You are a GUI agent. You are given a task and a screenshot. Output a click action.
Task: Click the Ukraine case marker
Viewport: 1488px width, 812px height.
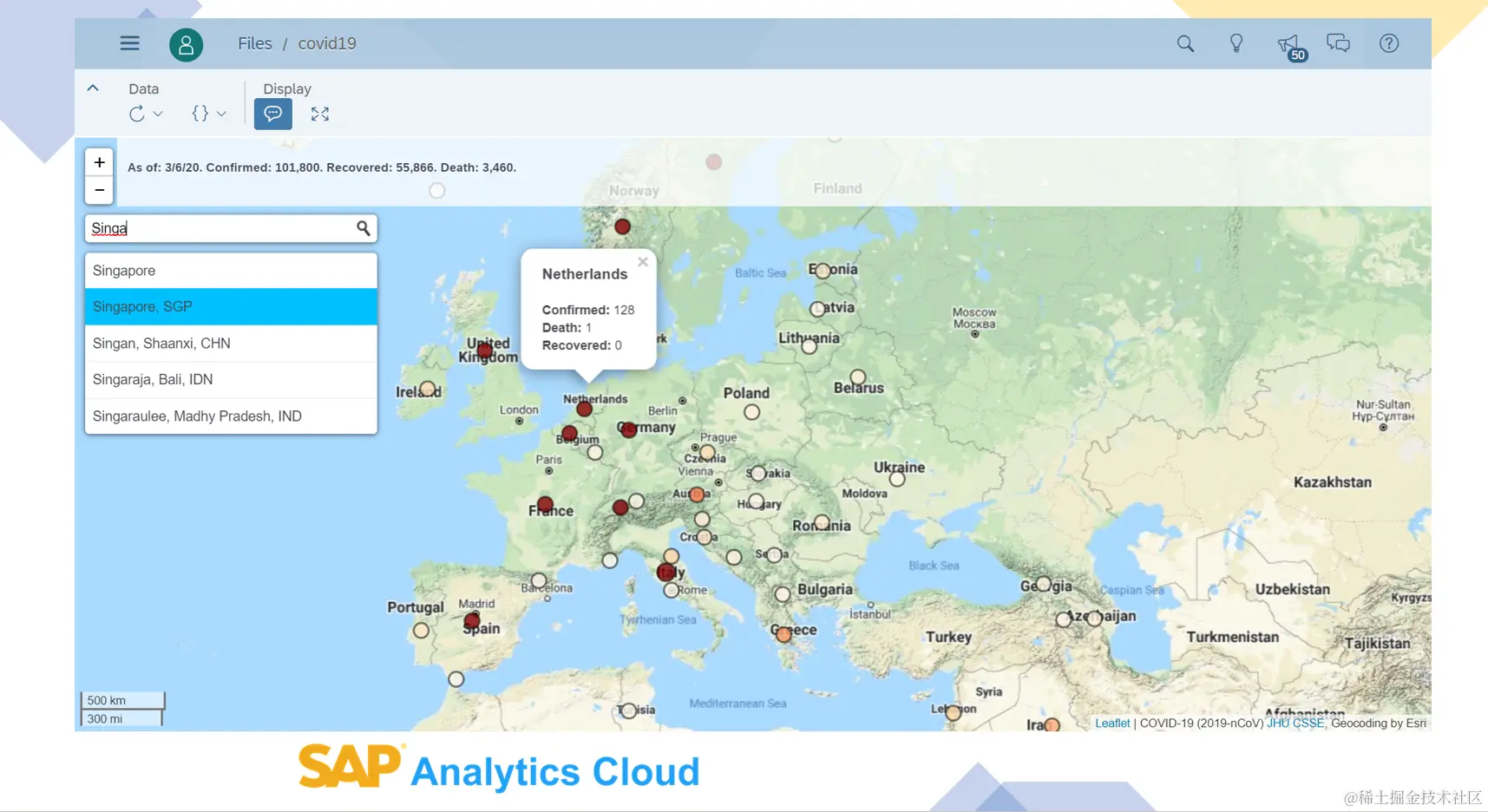[x=897, y=479]
